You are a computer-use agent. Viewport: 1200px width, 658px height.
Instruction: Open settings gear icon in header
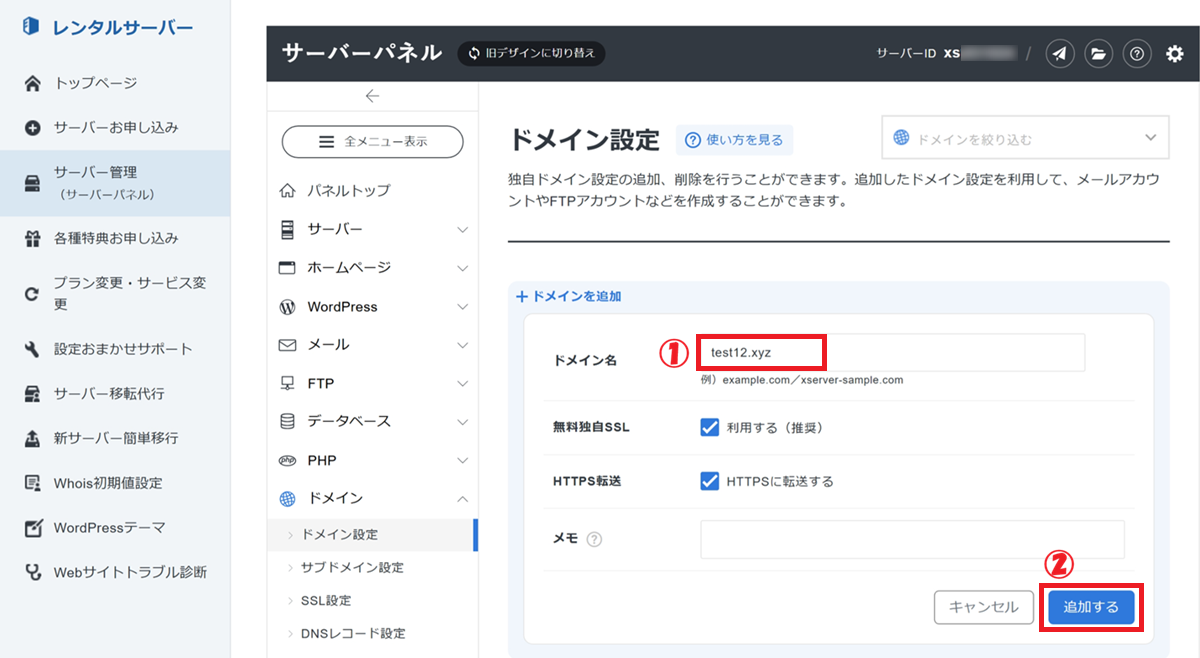[1174, 54]
